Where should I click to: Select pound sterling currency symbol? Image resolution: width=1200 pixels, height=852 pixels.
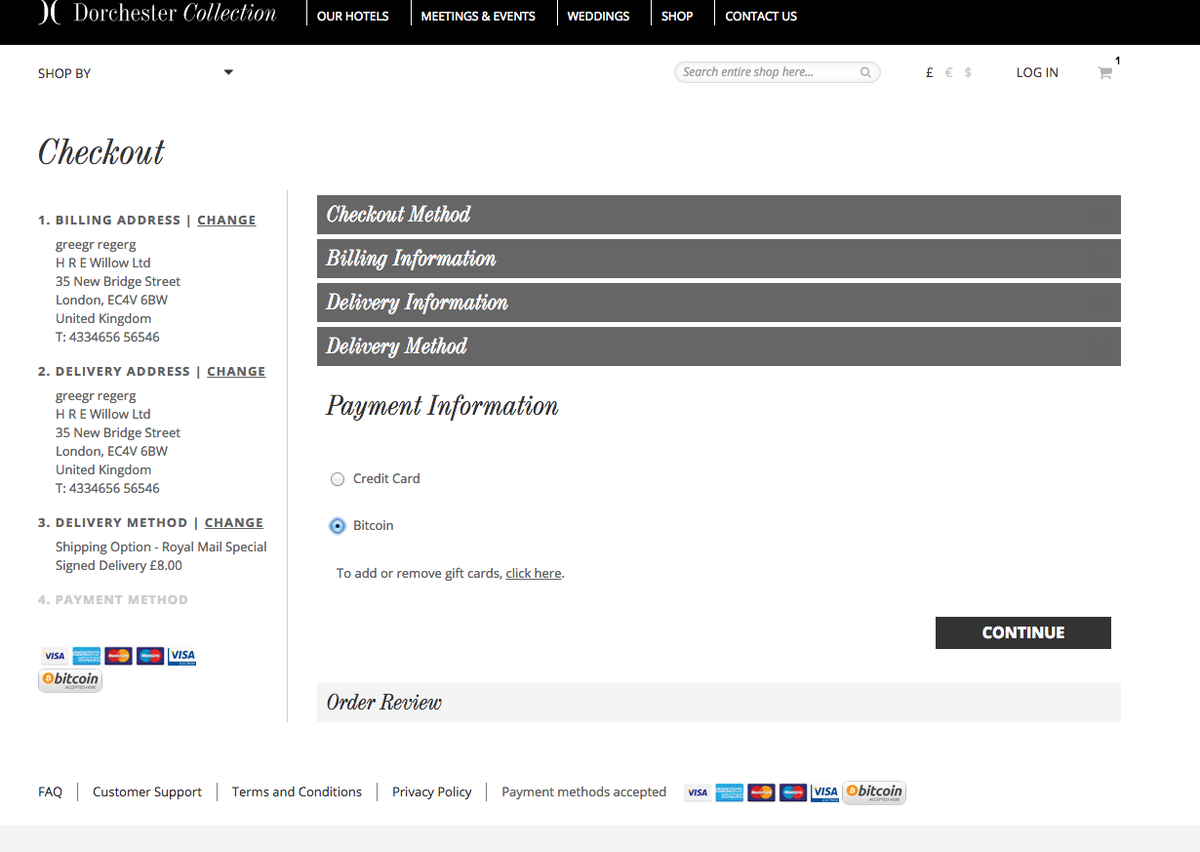(x=930, y=73)
